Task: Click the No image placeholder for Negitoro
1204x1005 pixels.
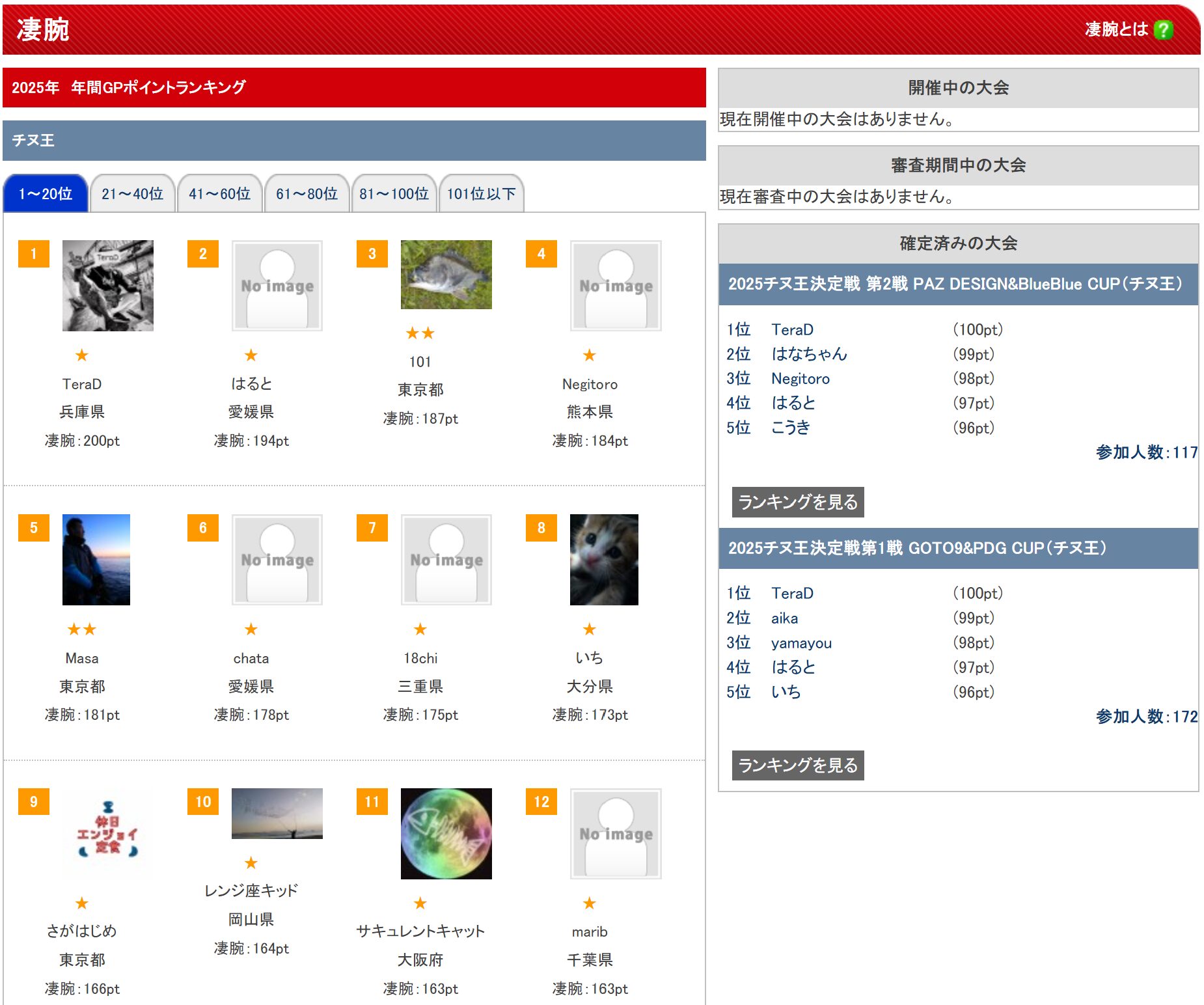Action: coord(616,286)
